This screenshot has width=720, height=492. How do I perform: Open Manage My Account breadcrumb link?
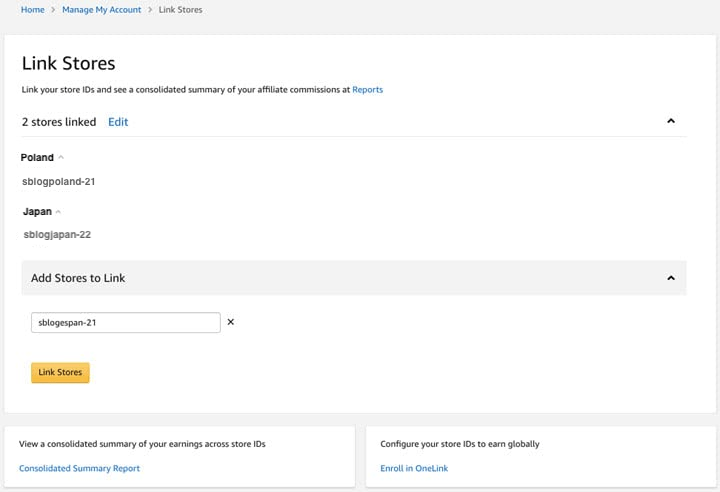click(100, 9)
